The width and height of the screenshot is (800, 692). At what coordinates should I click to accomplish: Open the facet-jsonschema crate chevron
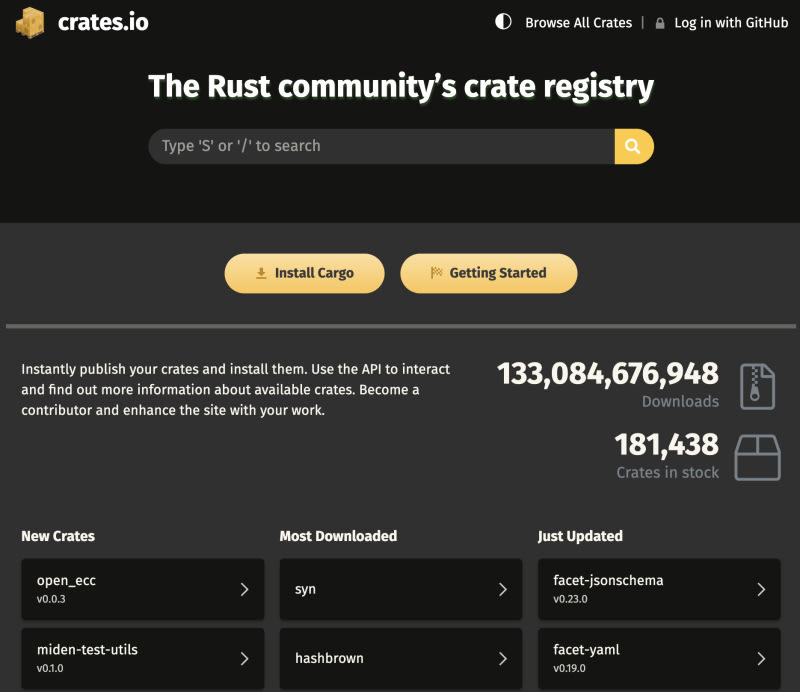760,589
